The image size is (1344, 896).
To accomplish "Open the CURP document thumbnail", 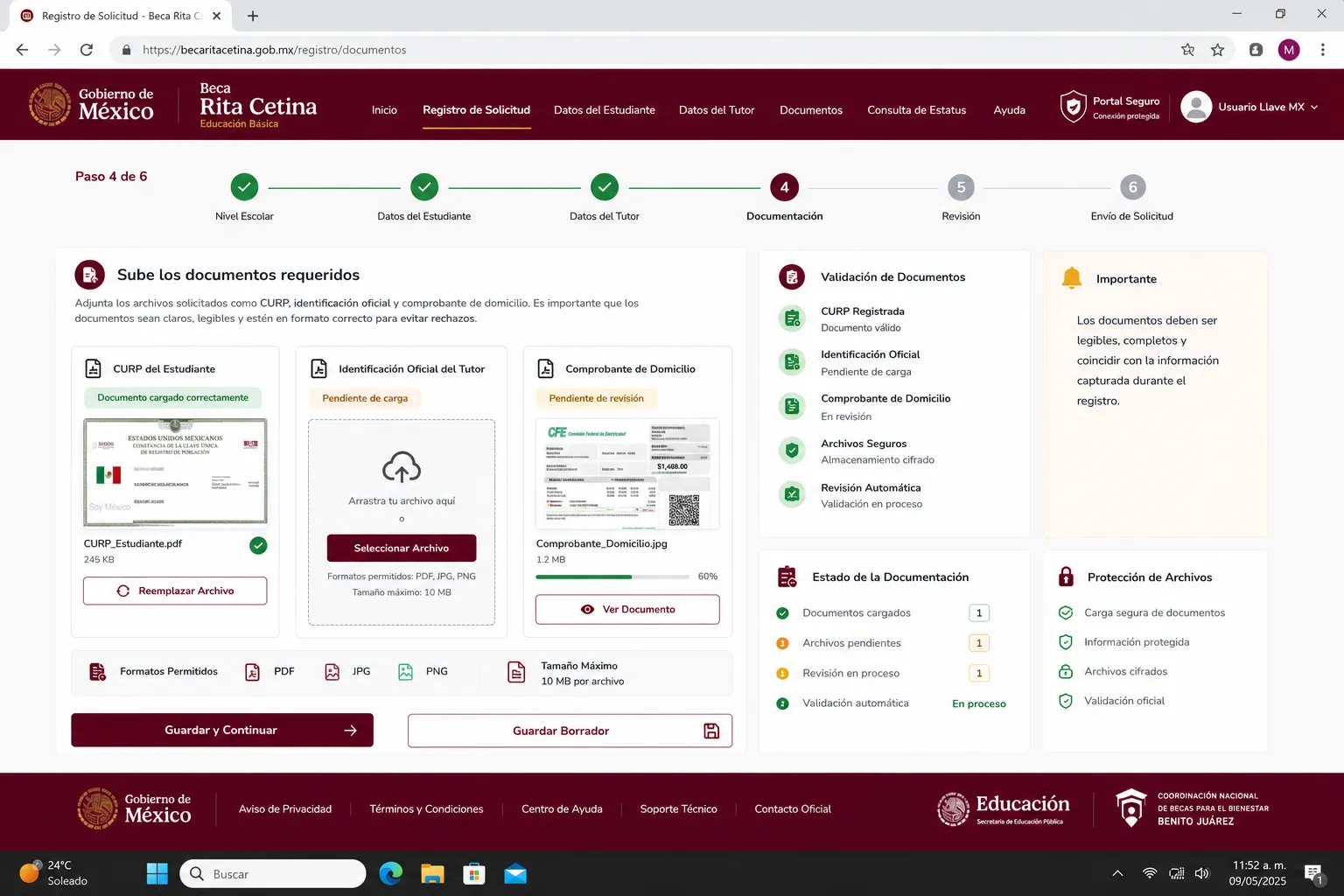I will pyautogui.click(x=175, y=472).
